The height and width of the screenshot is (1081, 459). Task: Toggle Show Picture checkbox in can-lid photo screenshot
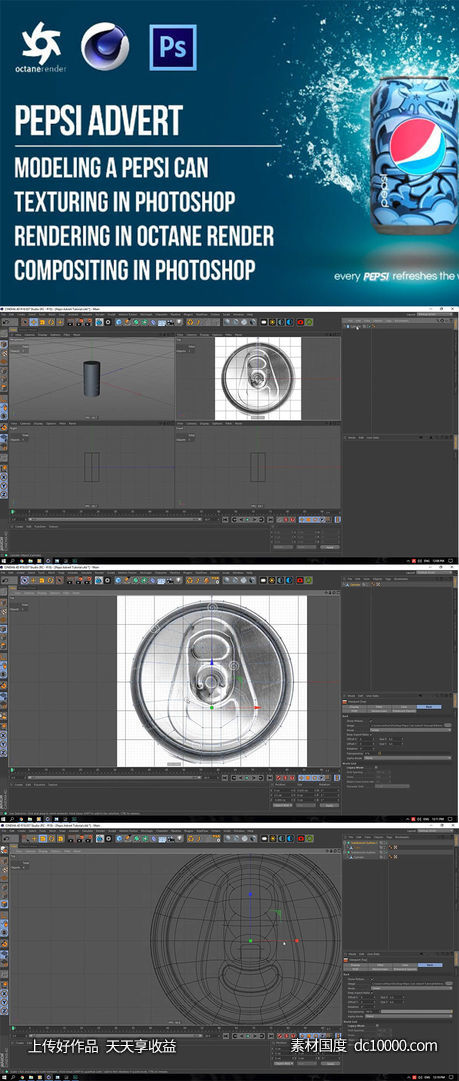[371, 720]
